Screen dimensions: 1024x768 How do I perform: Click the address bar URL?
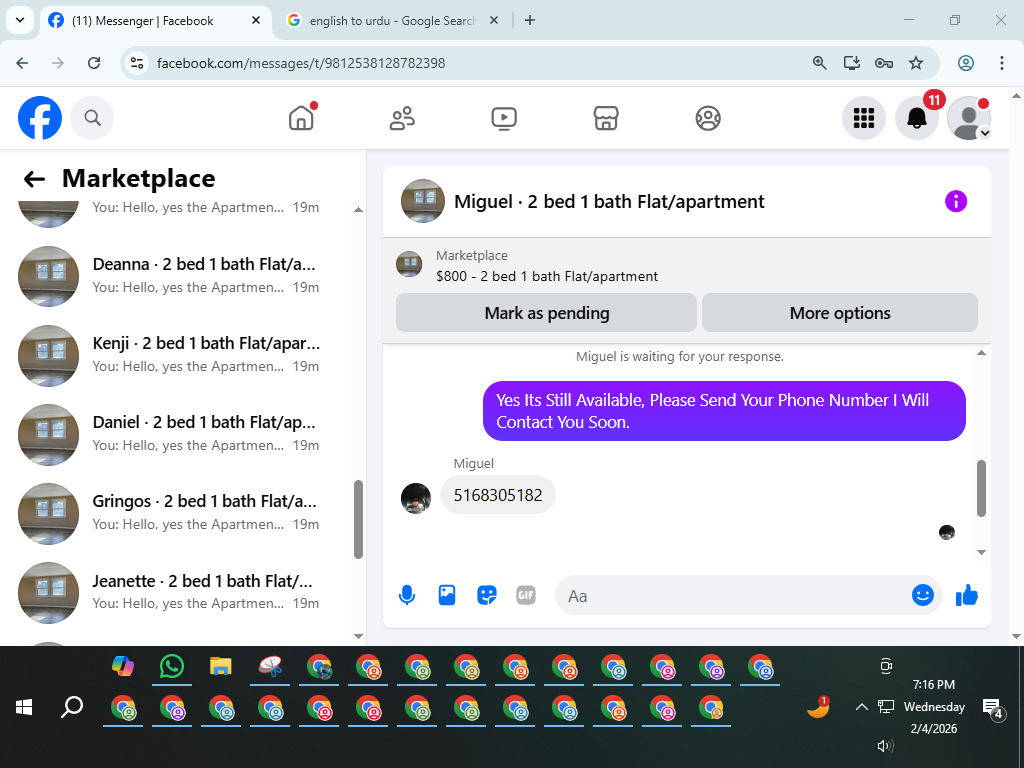pyautogui.click(x=300, y=63)
